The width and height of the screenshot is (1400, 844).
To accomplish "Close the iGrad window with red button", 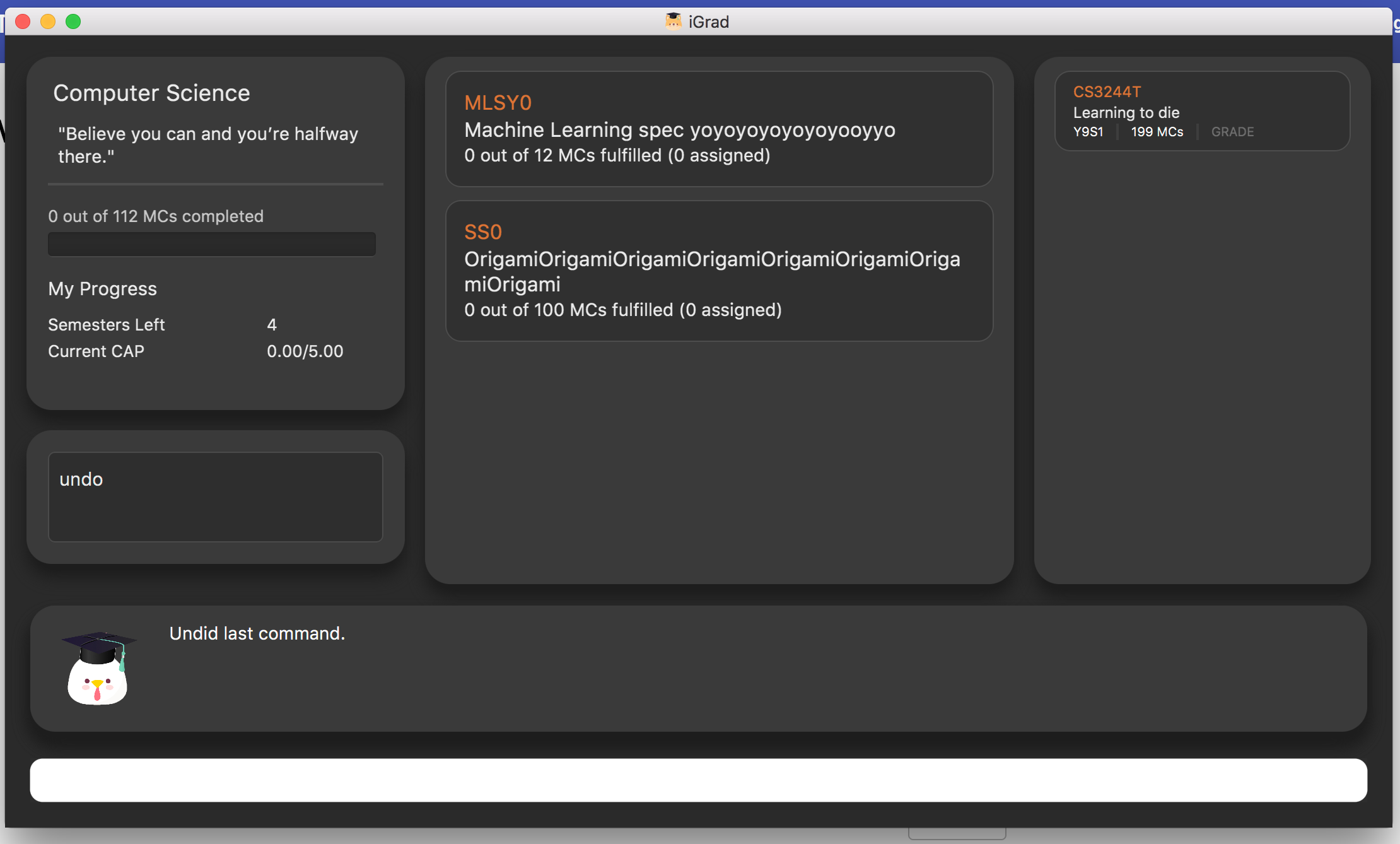I will click(23, 21).
